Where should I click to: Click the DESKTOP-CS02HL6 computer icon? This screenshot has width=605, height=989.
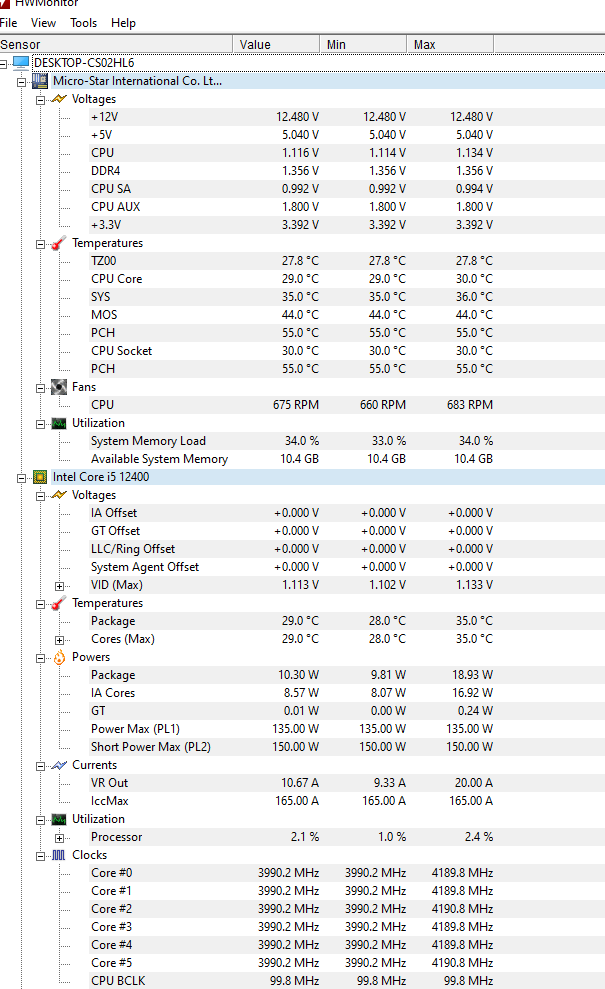pos(21,63)
